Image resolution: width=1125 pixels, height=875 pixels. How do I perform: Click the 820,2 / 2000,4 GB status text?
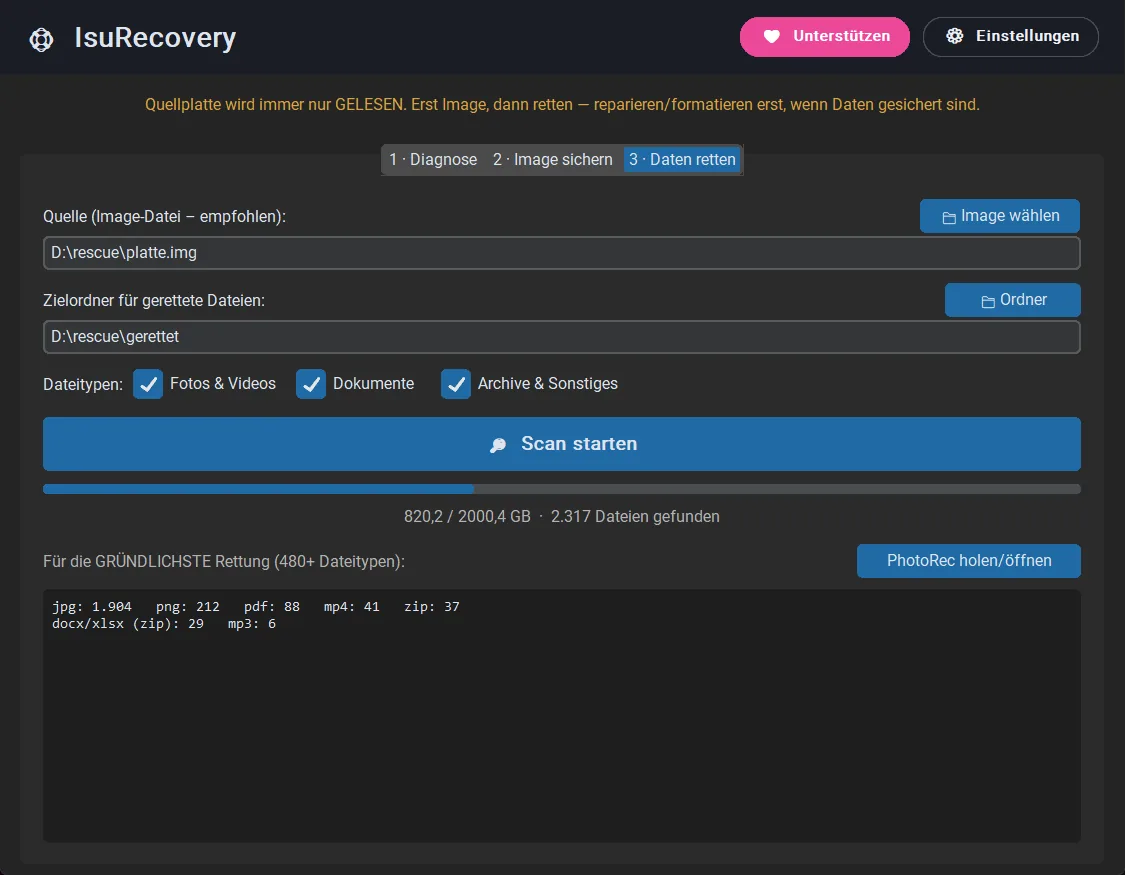[467, 516]
